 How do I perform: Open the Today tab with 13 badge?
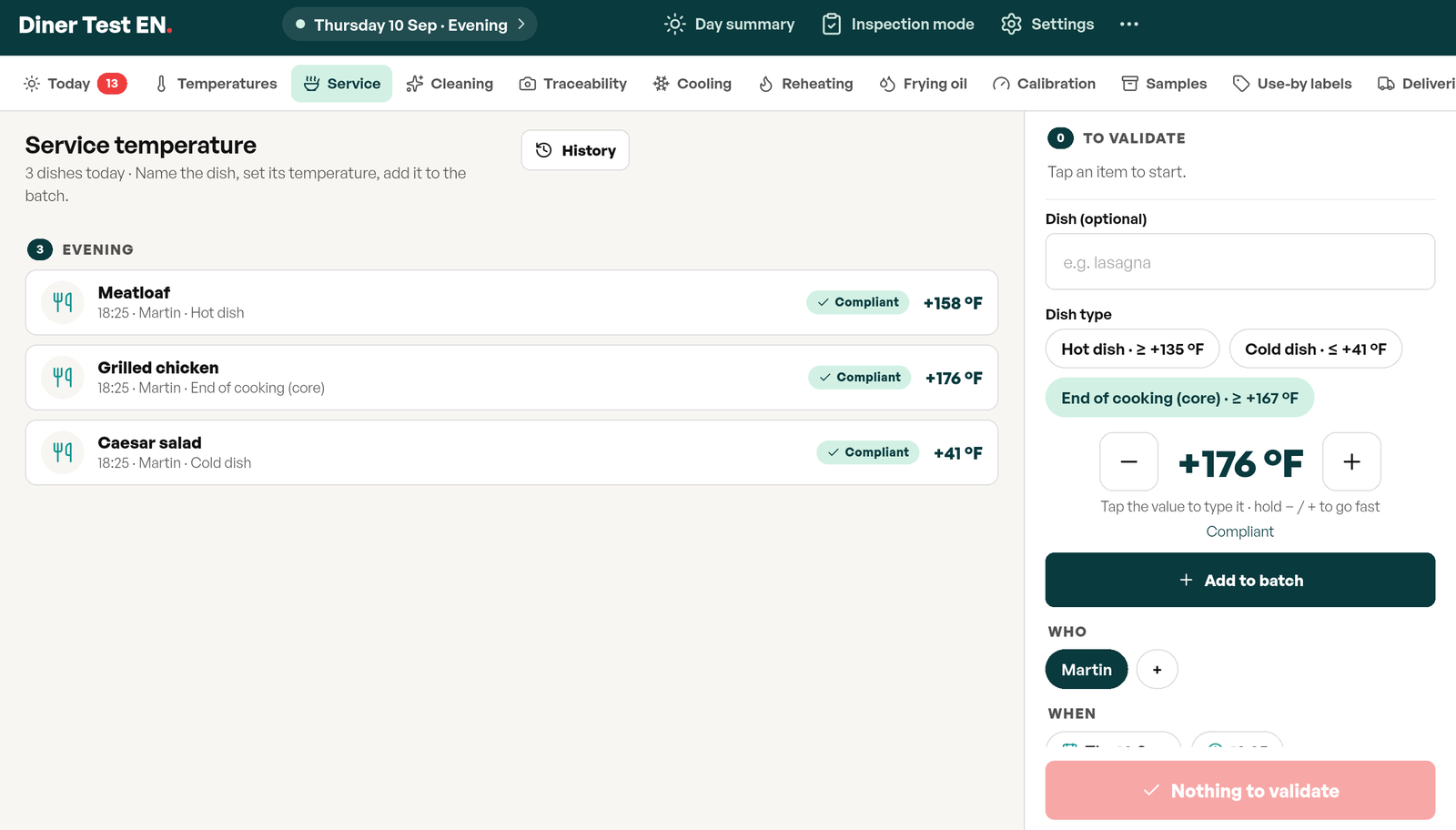click(75, 84)
